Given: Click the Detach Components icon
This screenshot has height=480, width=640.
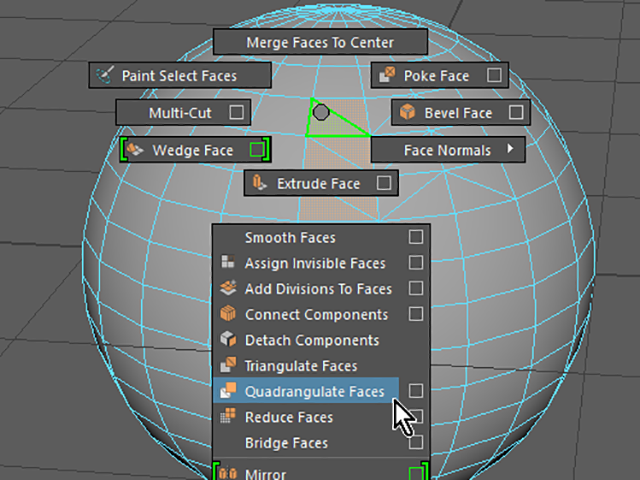Looking at the screenshot, I should [228, 340].
